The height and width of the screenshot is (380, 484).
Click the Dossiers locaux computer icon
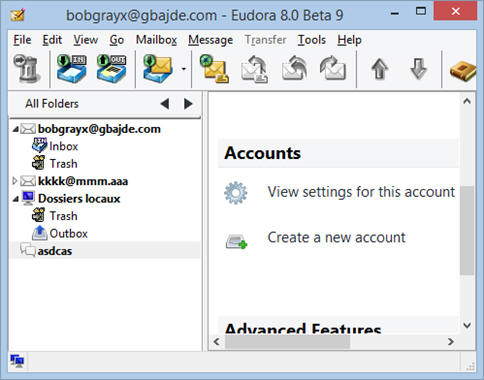tap(28, 198)
